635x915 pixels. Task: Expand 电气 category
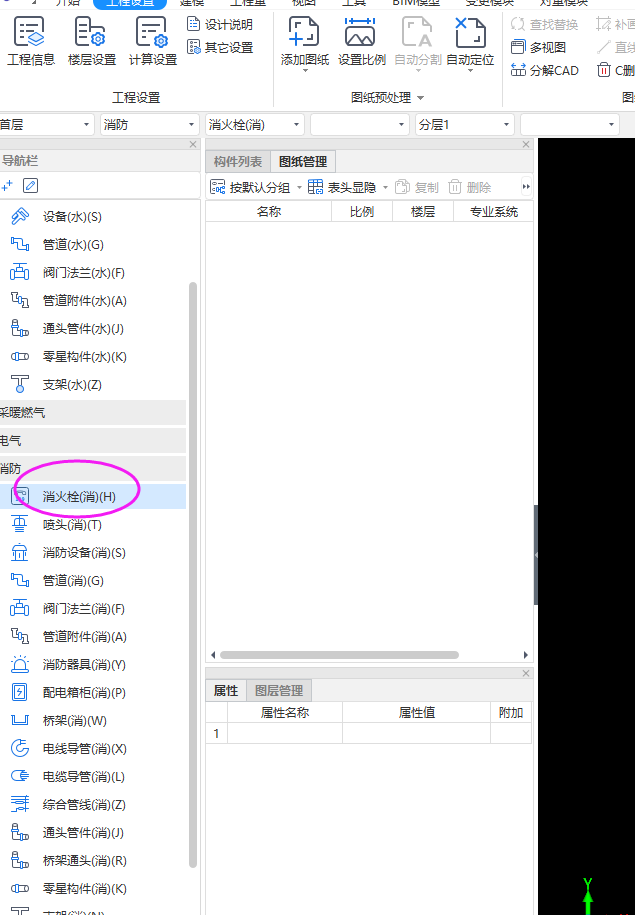point(93,441)
